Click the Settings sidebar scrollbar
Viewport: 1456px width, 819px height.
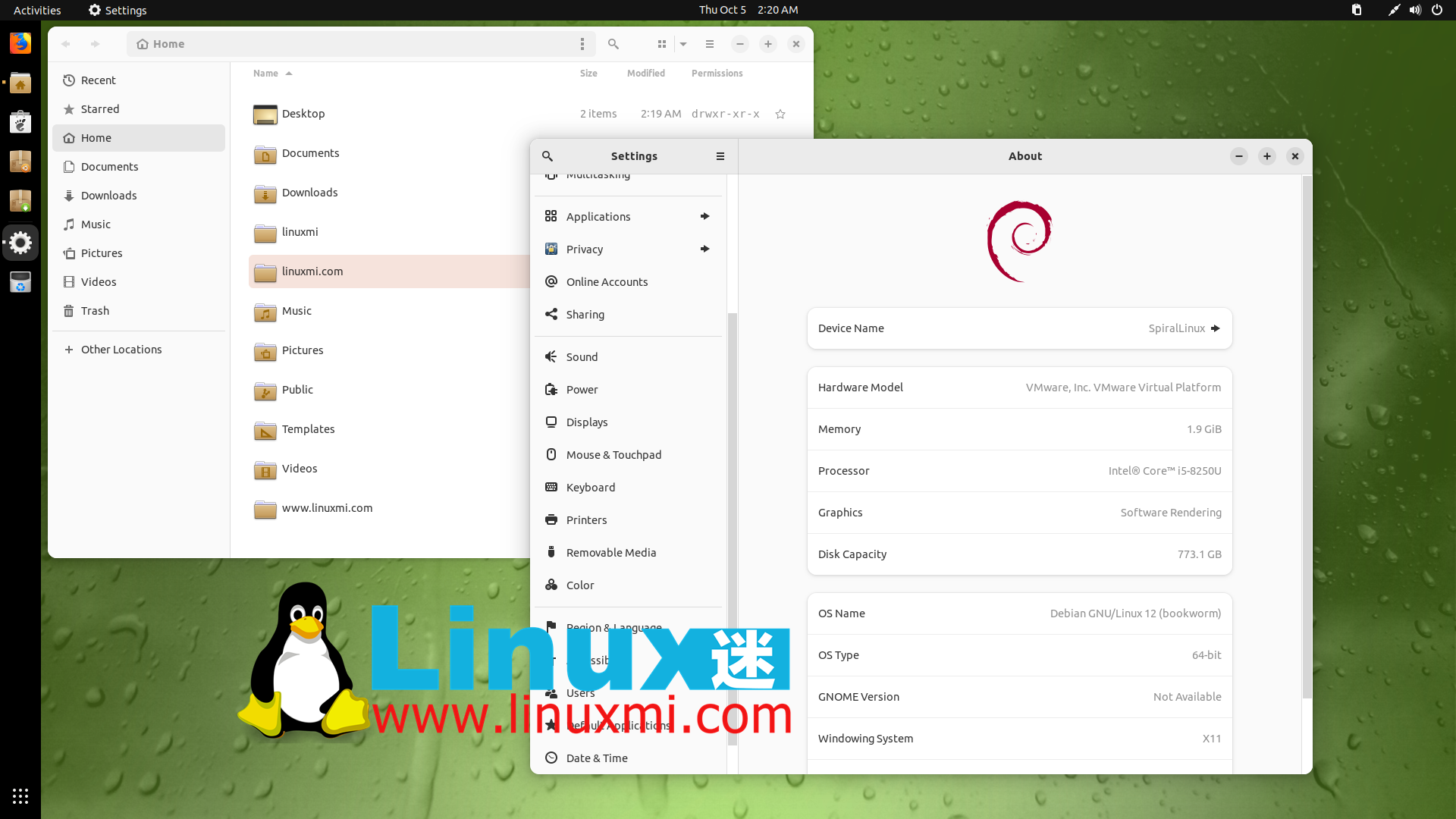(733, 529)
